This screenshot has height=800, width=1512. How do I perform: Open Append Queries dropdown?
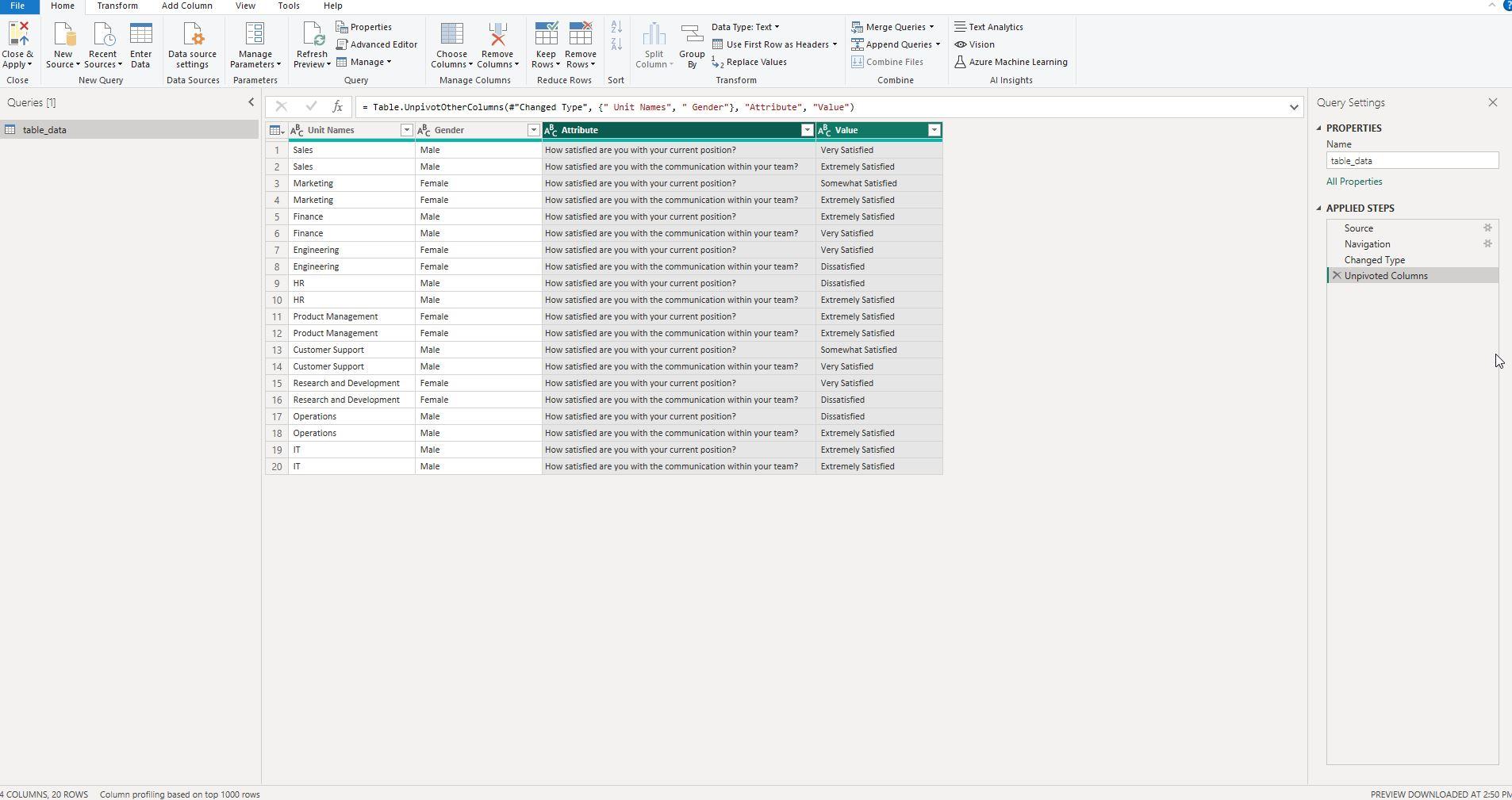point(896,44)
